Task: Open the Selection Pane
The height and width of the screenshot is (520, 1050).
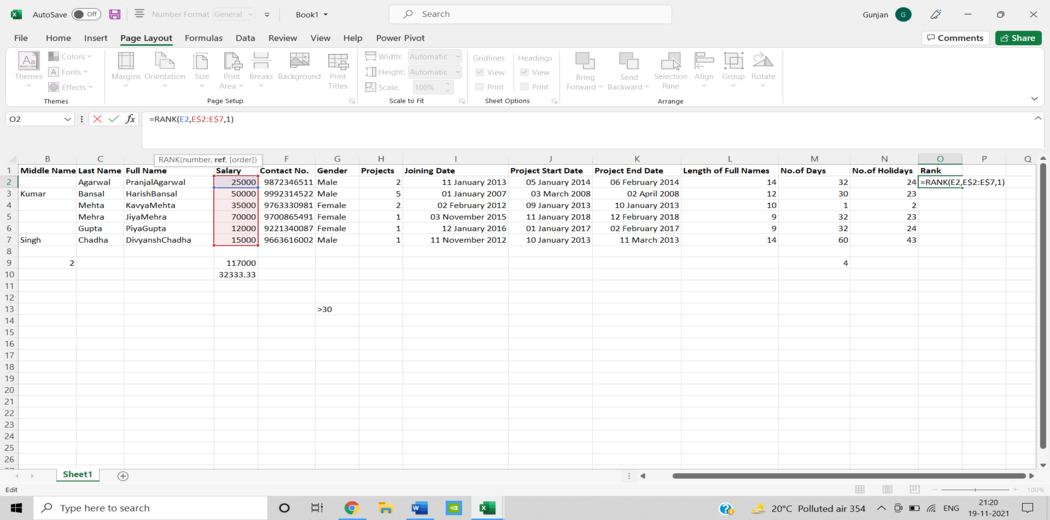Action: pyautogui.click(x=670, y=71)
